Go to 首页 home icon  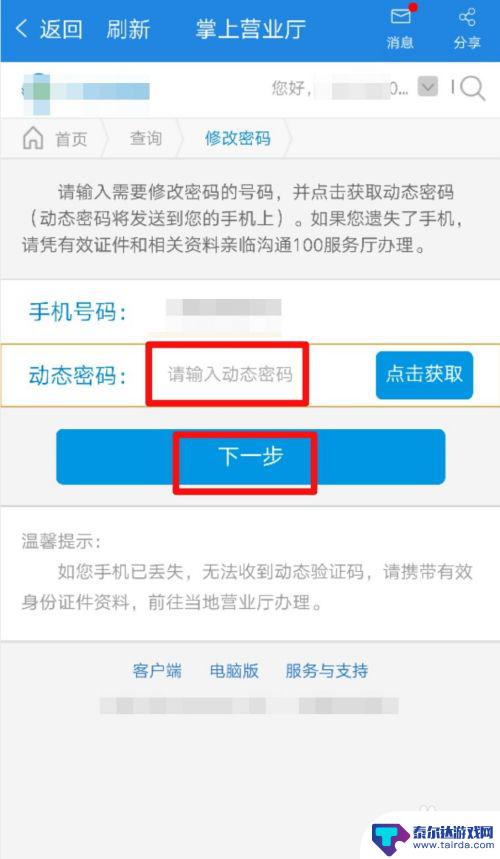pyautogui.click(x=33, y=138)
